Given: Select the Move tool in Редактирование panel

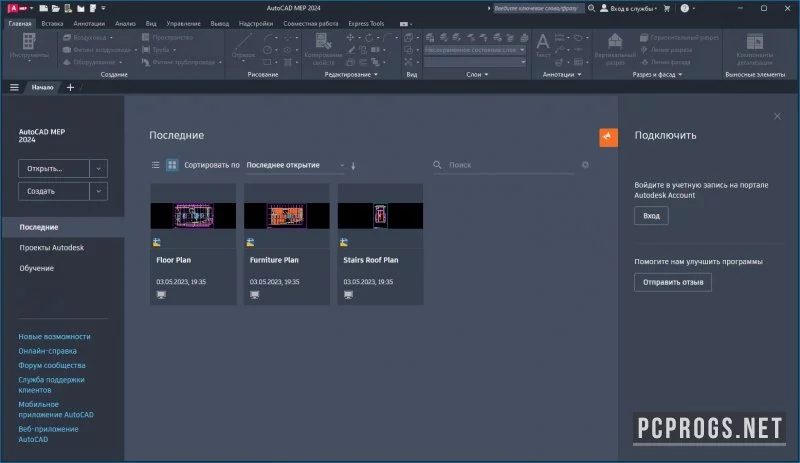Looking at the screenshot, I should coord(350,37).
